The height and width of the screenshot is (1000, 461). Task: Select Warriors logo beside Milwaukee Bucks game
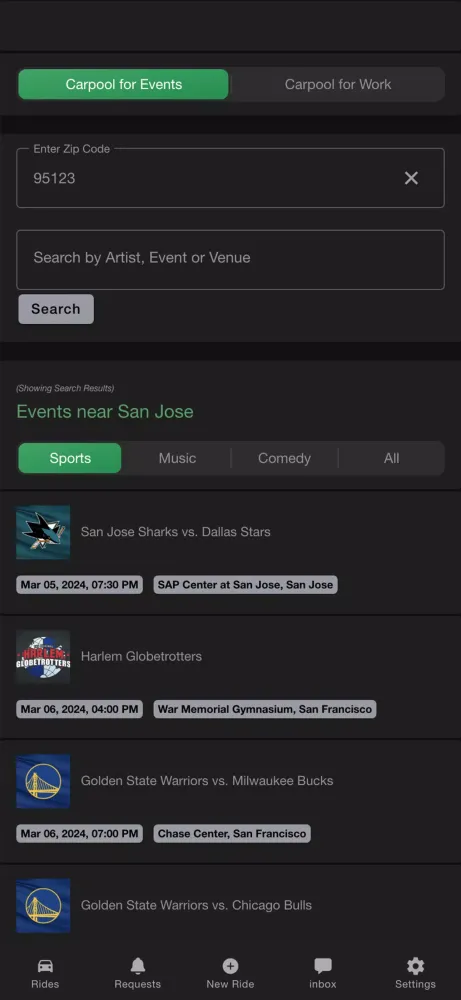pyautogui.click(x=43, y=781)
